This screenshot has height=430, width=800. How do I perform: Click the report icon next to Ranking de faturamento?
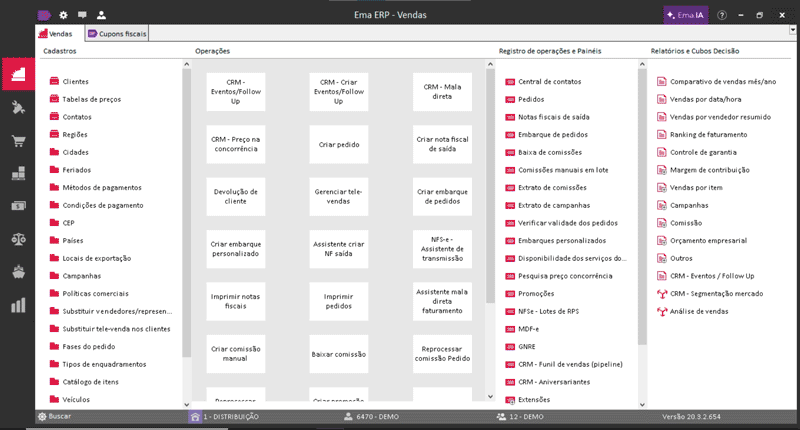(662, 135)
